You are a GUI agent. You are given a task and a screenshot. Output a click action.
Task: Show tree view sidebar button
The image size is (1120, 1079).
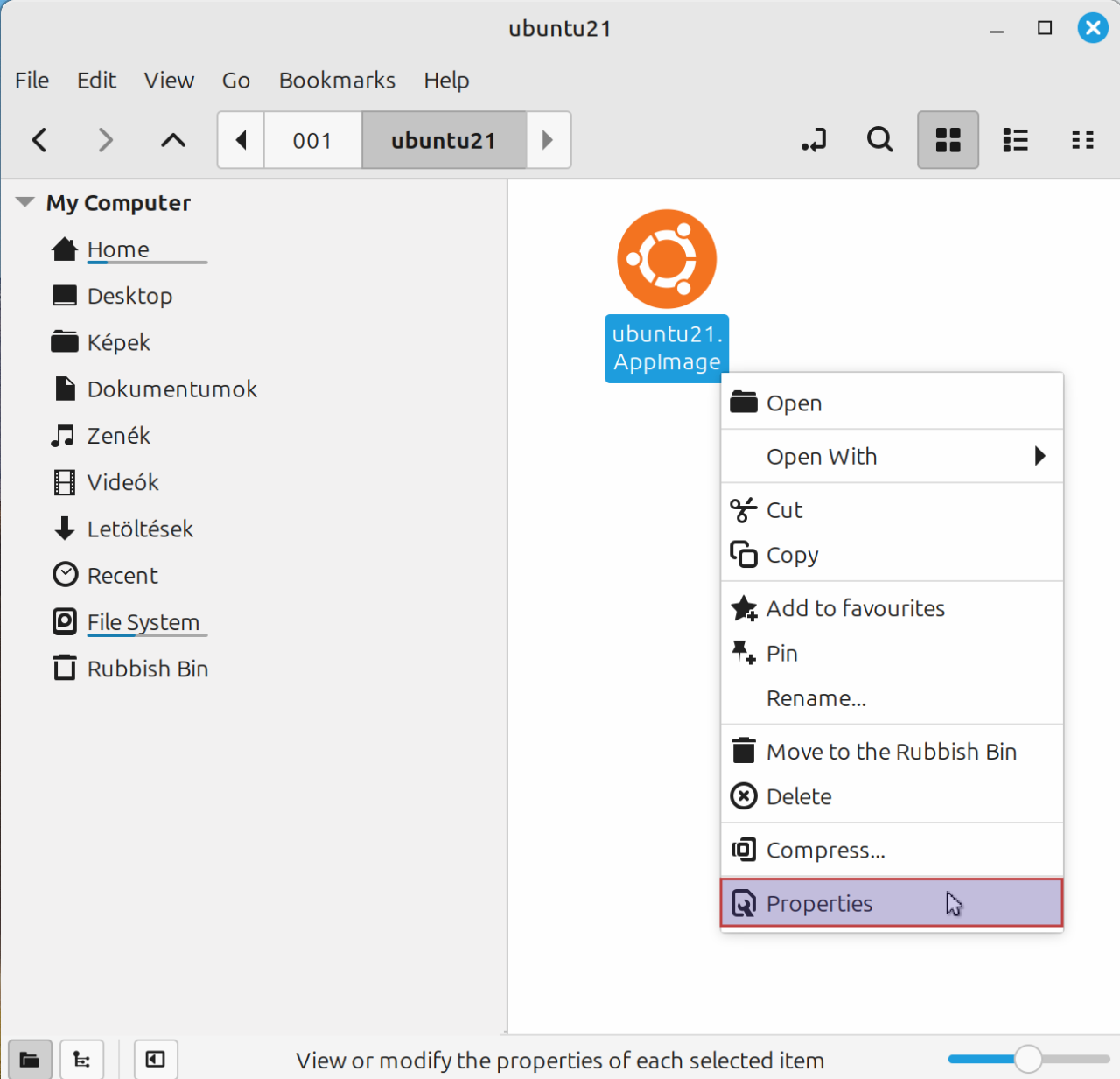(x=82, y=1060)
